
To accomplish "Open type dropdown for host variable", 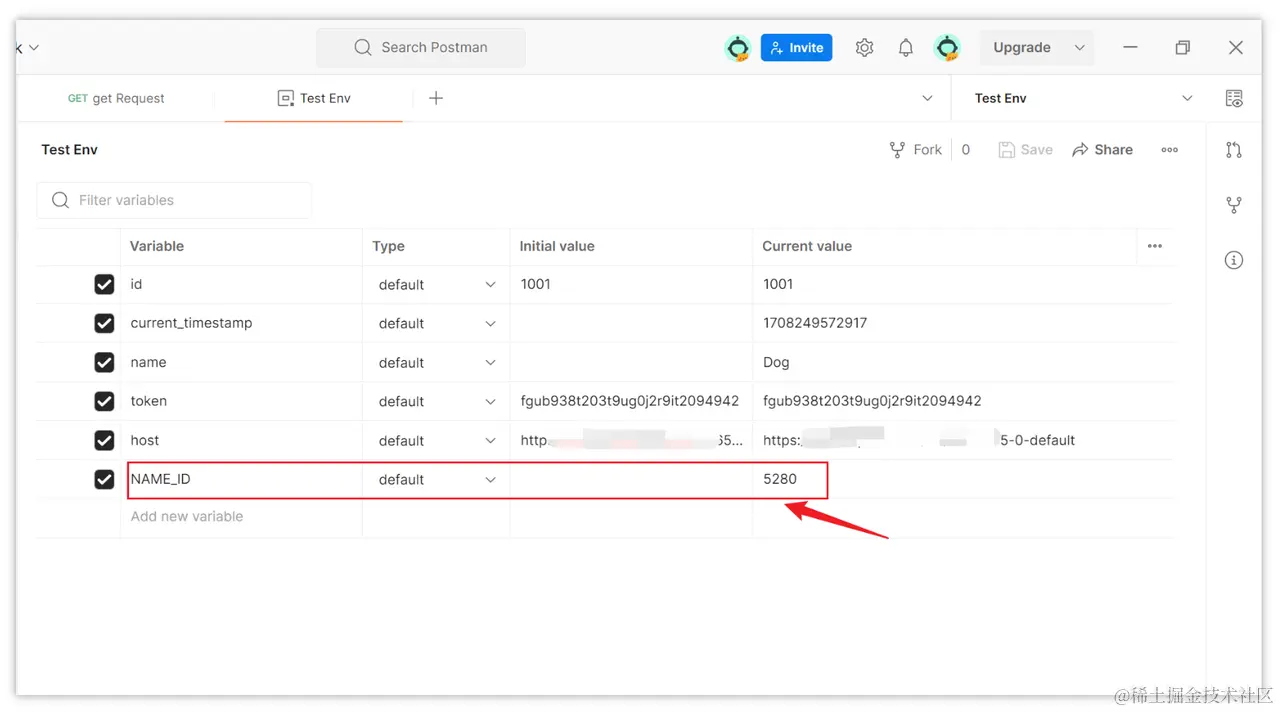I will coord(436,441).
